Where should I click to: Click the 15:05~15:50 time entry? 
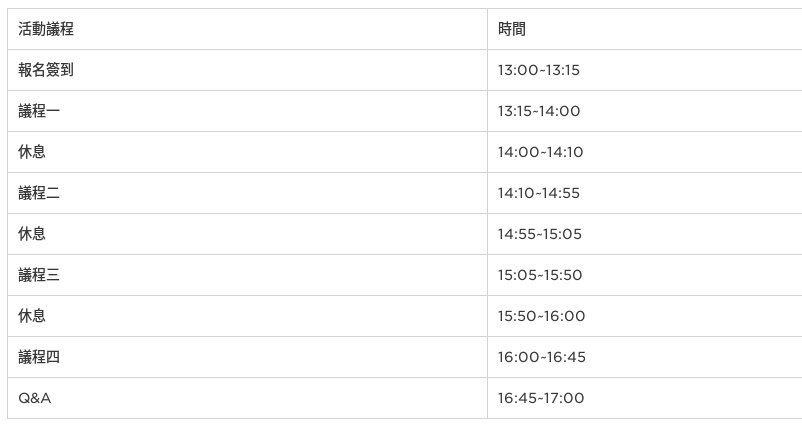[x=540, y=275]
